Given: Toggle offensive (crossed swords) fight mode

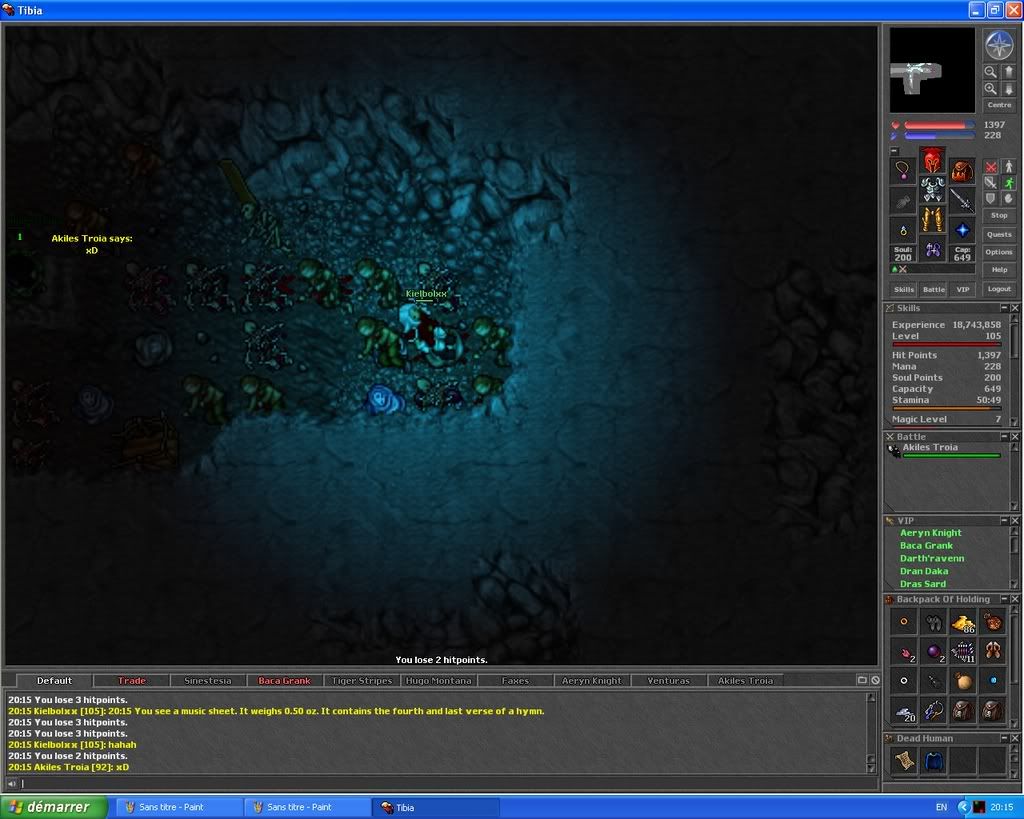Looking at the screenshot, I should tap(991, 167).
